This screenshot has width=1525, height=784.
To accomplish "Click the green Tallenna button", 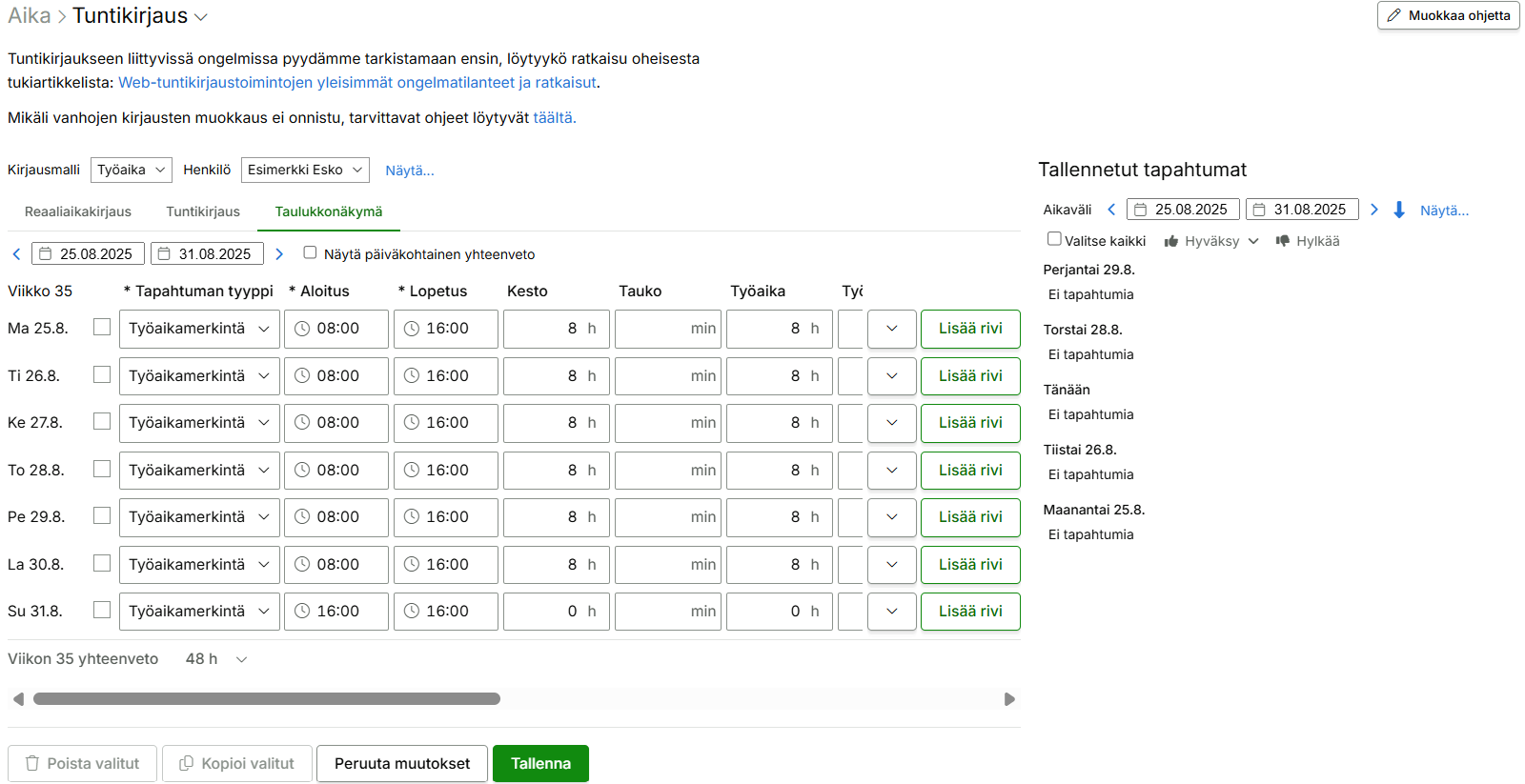I will coord(540,764).
